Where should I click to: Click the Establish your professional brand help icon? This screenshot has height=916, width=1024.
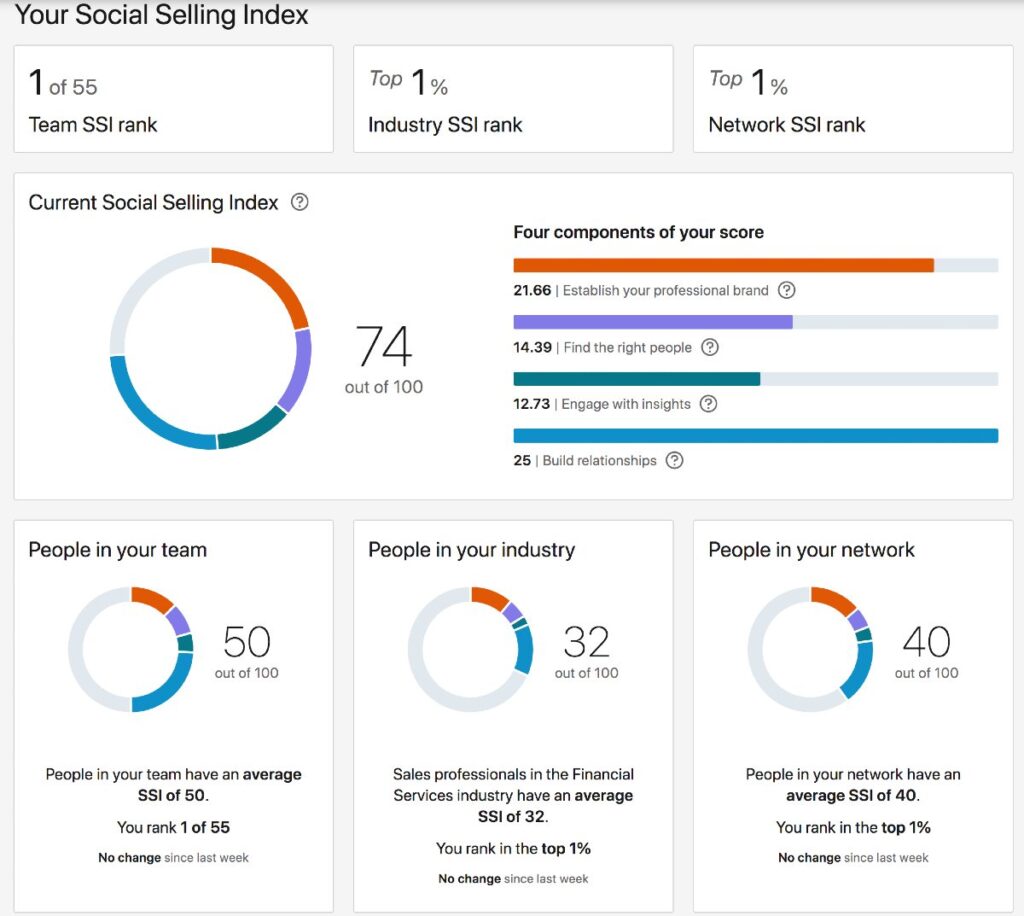[787, 290]
